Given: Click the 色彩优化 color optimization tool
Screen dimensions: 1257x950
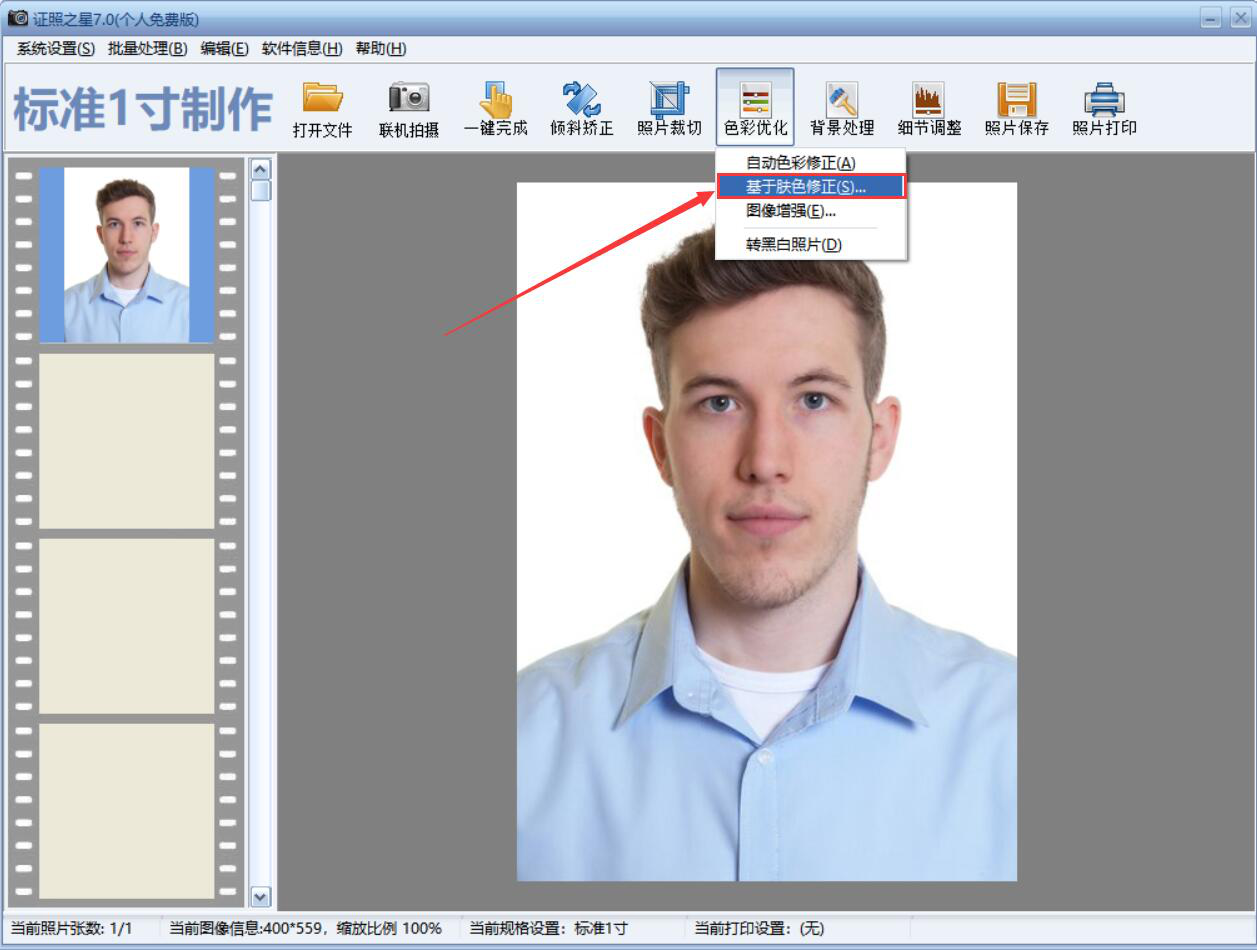Looking at the screenshot, I should click(x=755, y=108).
